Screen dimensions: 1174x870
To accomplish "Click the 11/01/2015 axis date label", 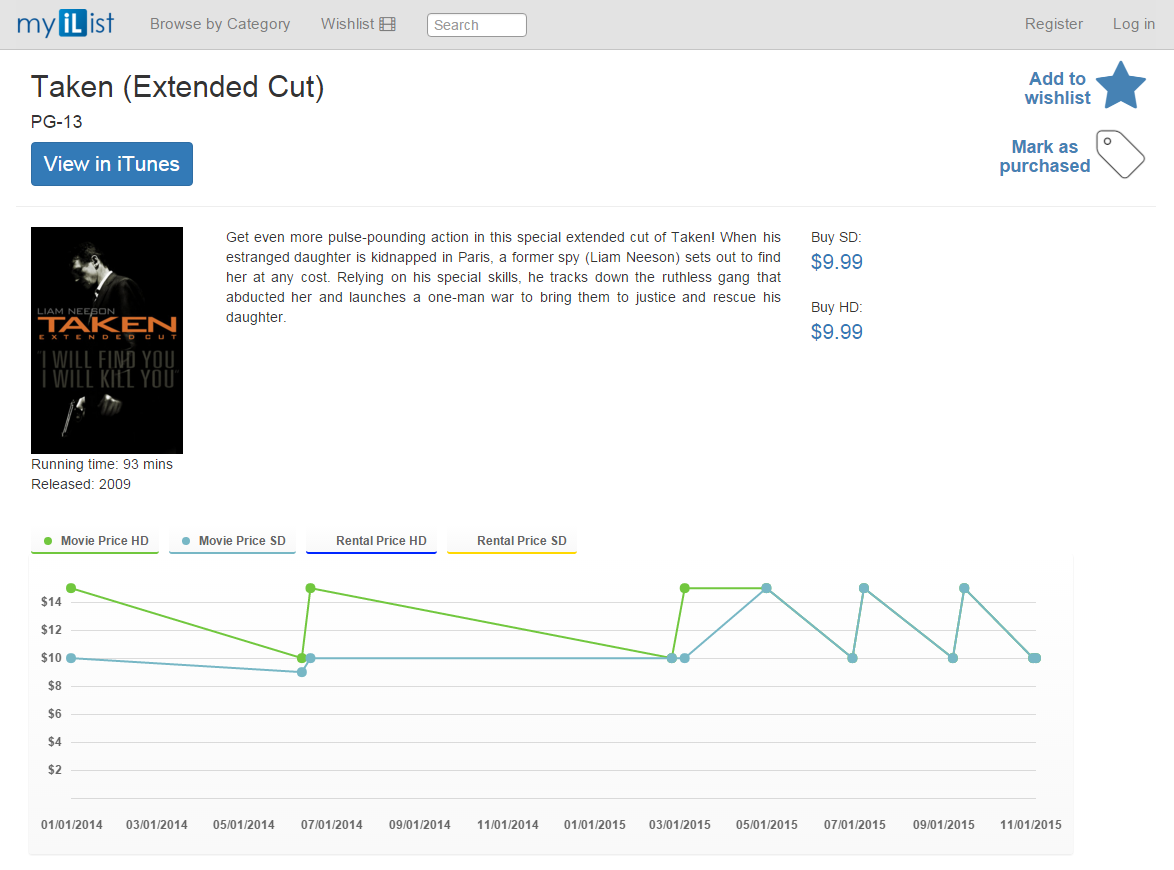I will pyautogui.click(x=1030, y=825).
